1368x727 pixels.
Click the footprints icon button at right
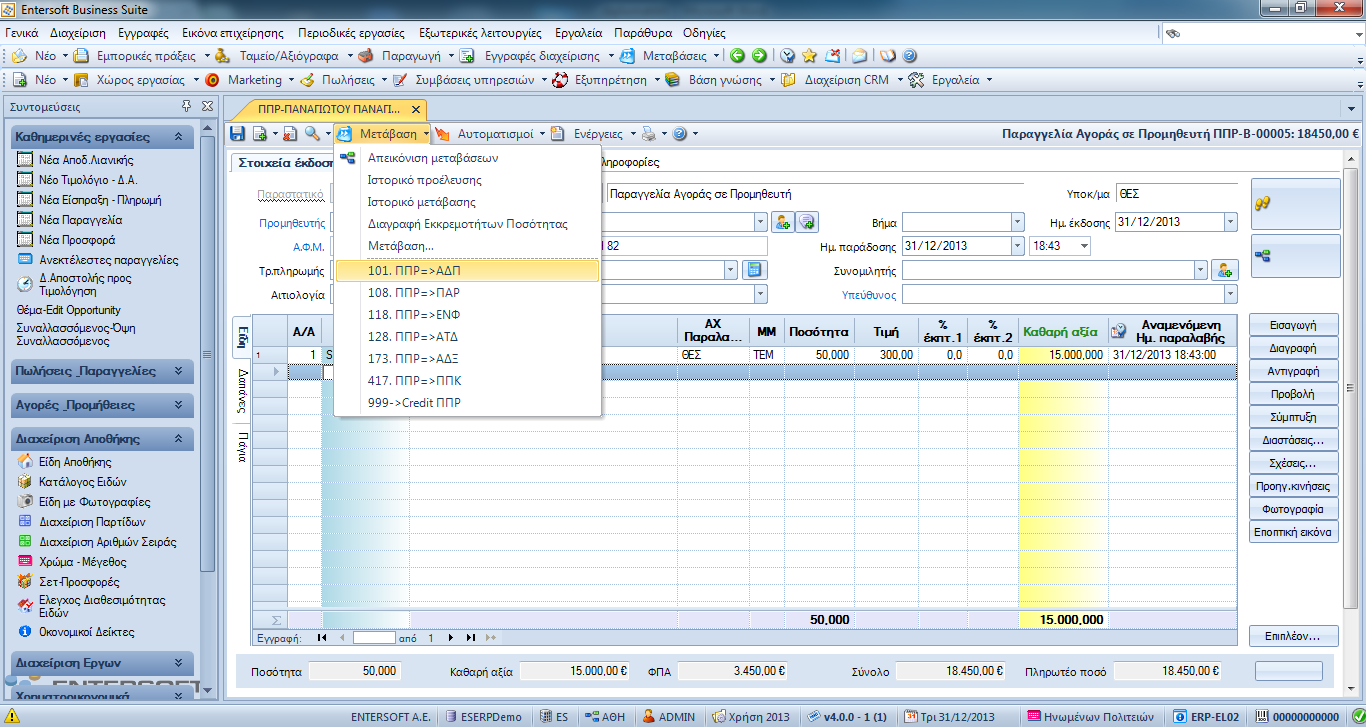click(1294, 204)
